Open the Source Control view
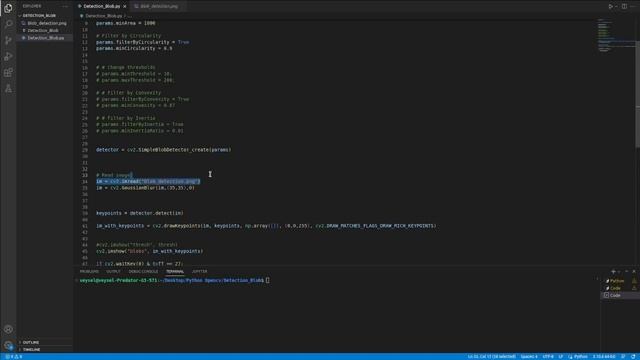The height and width of the screenshot is (360, 640). tap(8, 40)
